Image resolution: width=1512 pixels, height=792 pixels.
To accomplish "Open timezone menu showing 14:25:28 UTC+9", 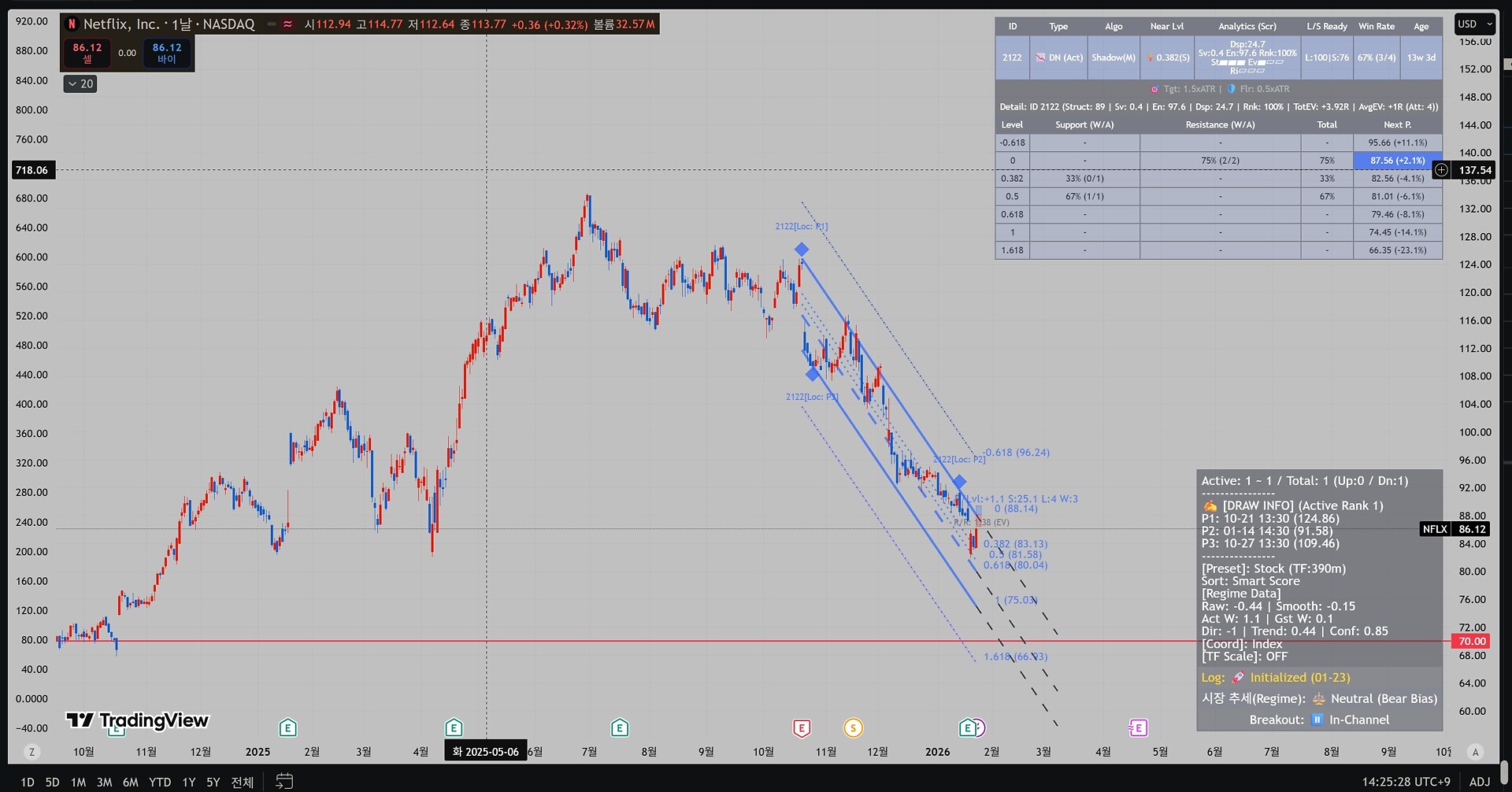I will (1406, 782).
